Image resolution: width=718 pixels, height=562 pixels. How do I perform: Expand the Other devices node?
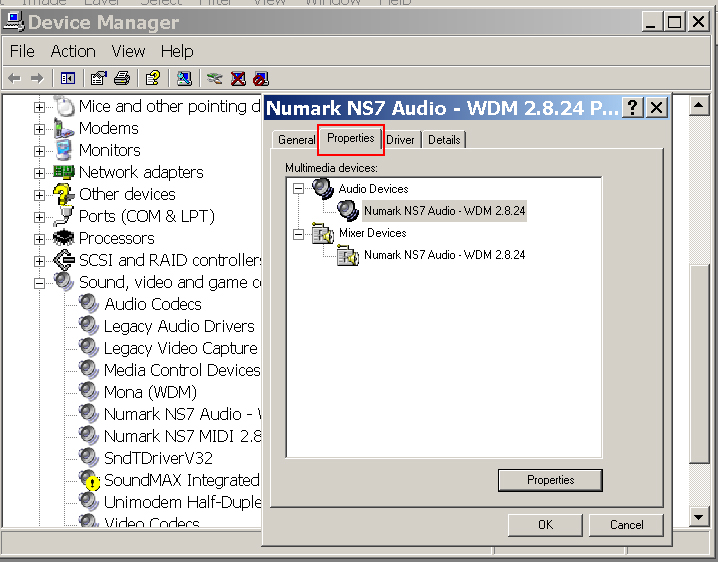click(39, 195)
